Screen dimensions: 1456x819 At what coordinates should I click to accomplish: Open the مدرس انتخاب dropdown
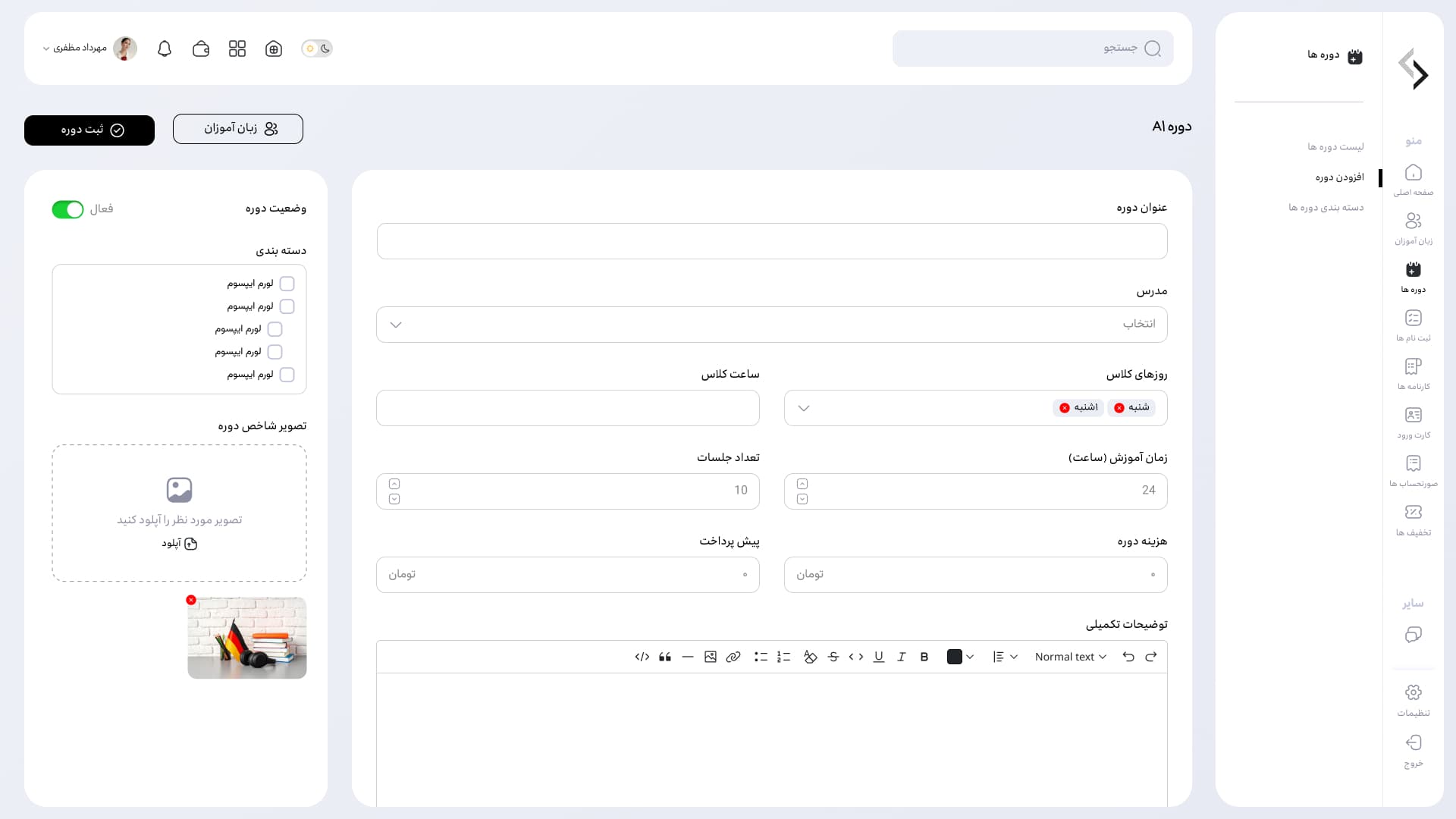[x=771, y=325]
